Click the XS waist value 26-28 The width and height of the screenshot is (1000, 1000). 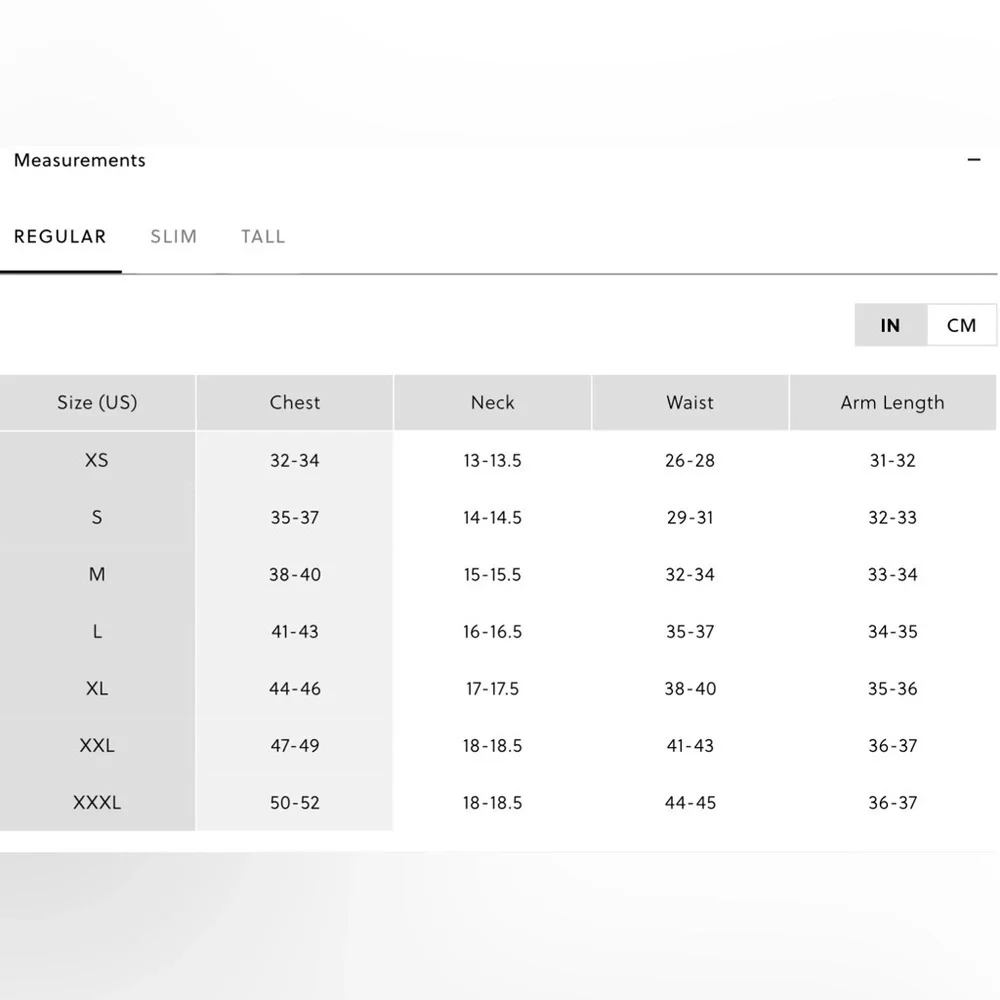[690, 460]
